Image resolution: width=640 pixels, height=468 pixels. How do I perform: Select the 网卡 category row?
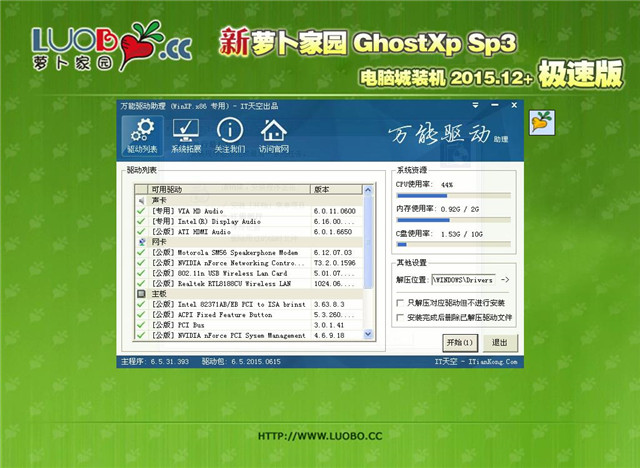249,242
